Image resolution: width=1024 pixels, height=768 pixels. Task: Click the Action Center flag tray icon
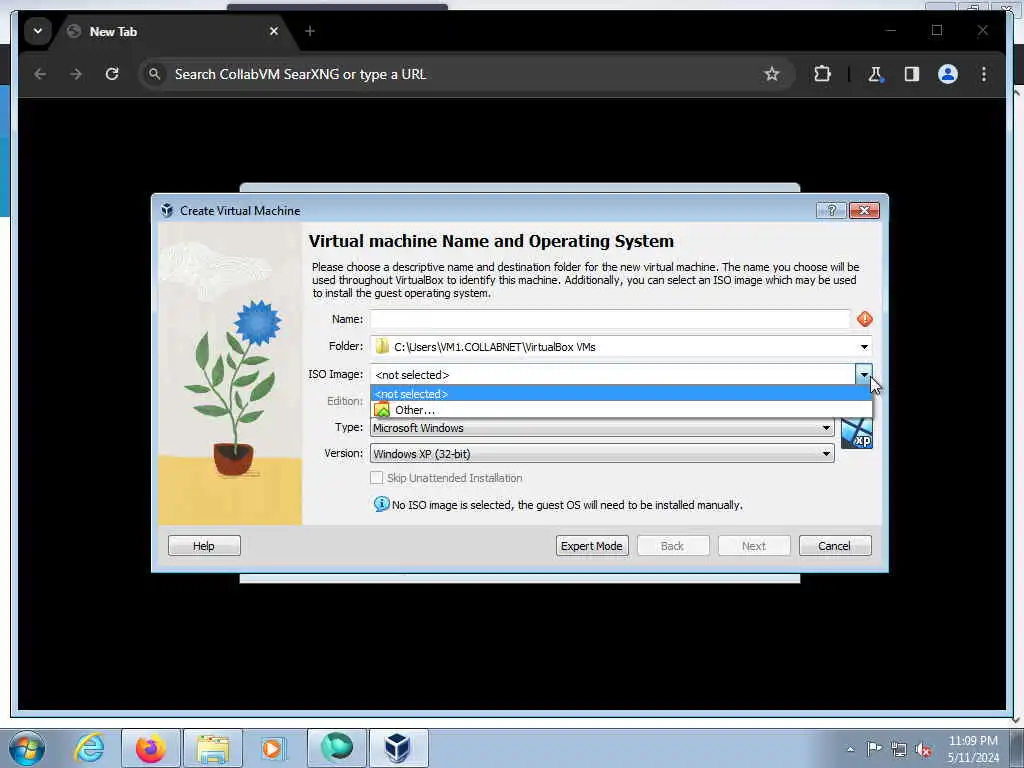pyautogui.click(x=874, y=749)
